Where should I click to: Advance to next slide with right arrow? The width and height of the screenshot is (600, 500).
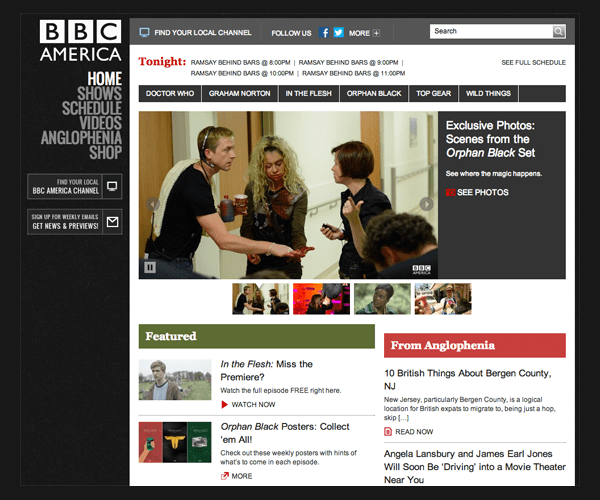pos(426,204)
